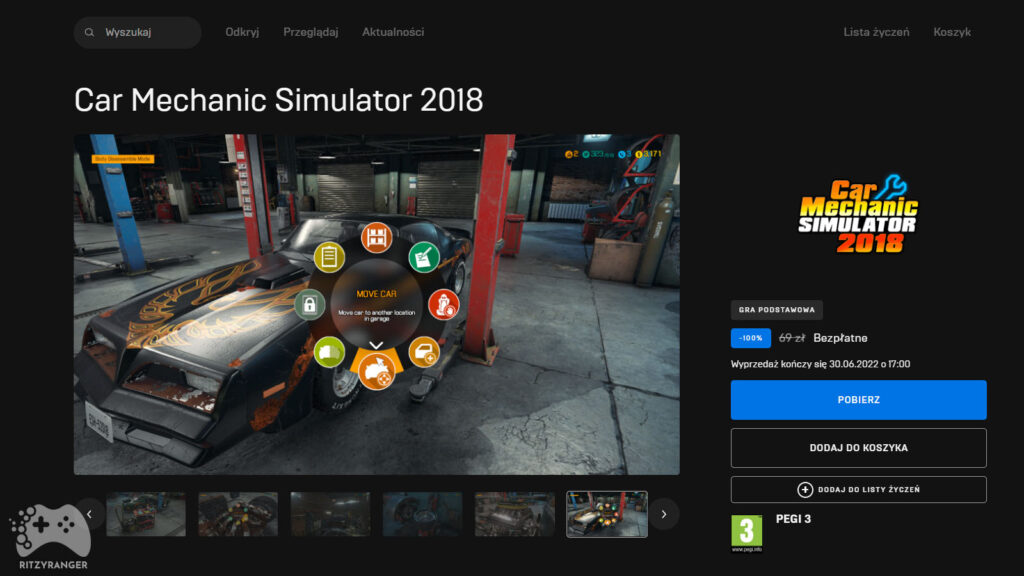Screen dimensions: 1024x576
Task: Select the second screenshot thumbnail
Action: [238, 514]
